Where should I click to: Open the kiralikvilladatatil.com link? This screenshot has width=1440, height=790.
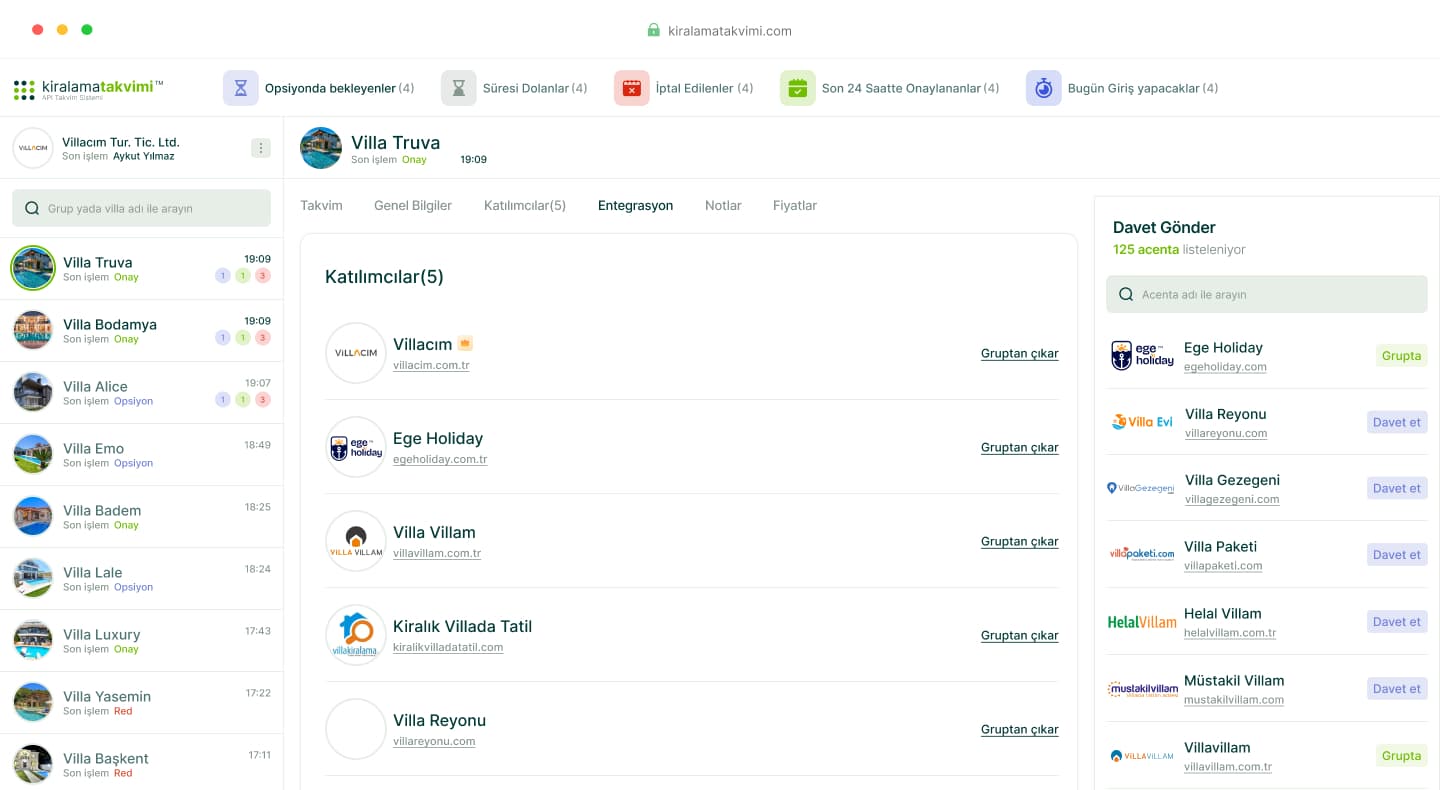(x=447, y=647)
